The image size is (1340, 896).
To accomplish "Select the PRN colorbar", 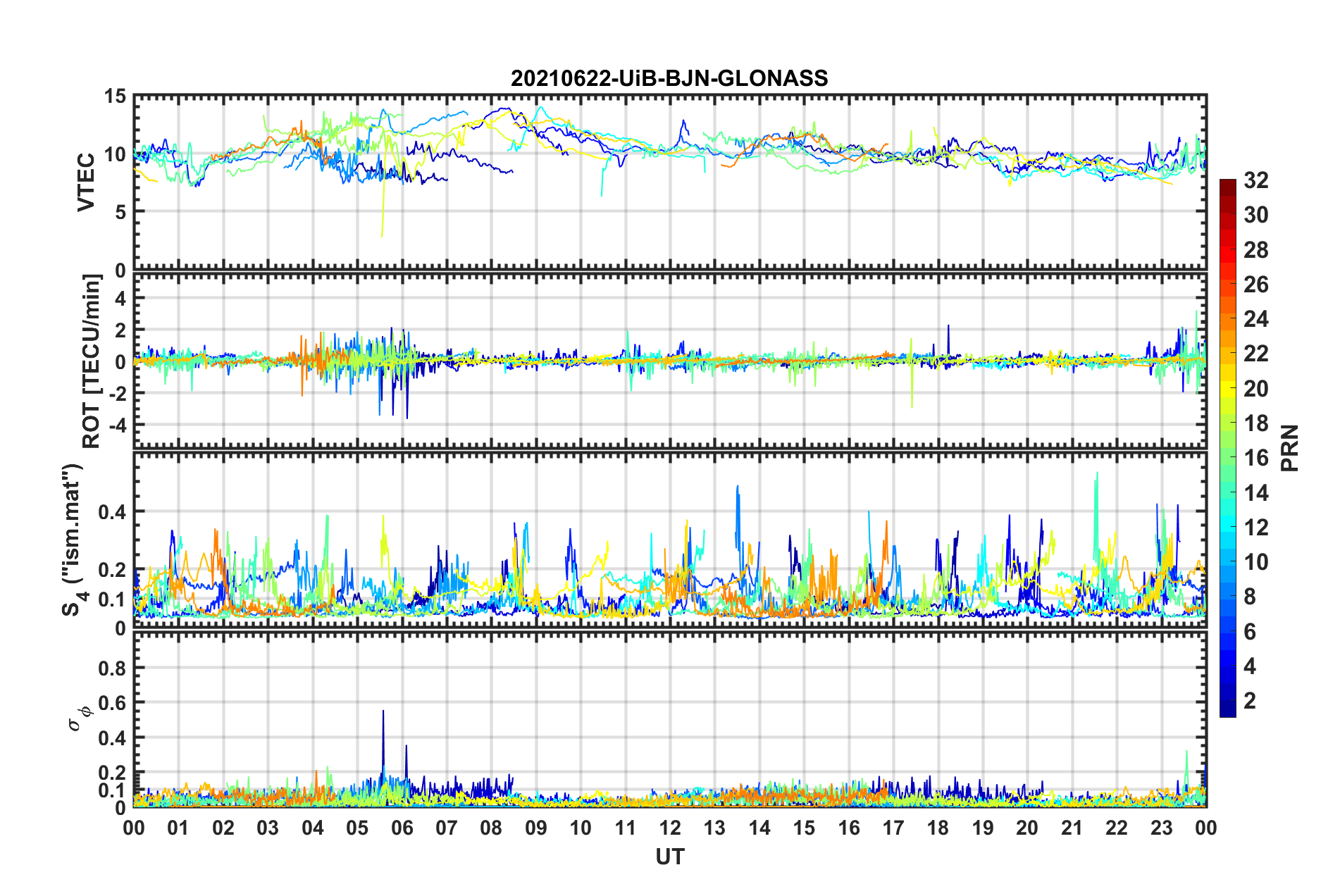I will coord(1227,448).
